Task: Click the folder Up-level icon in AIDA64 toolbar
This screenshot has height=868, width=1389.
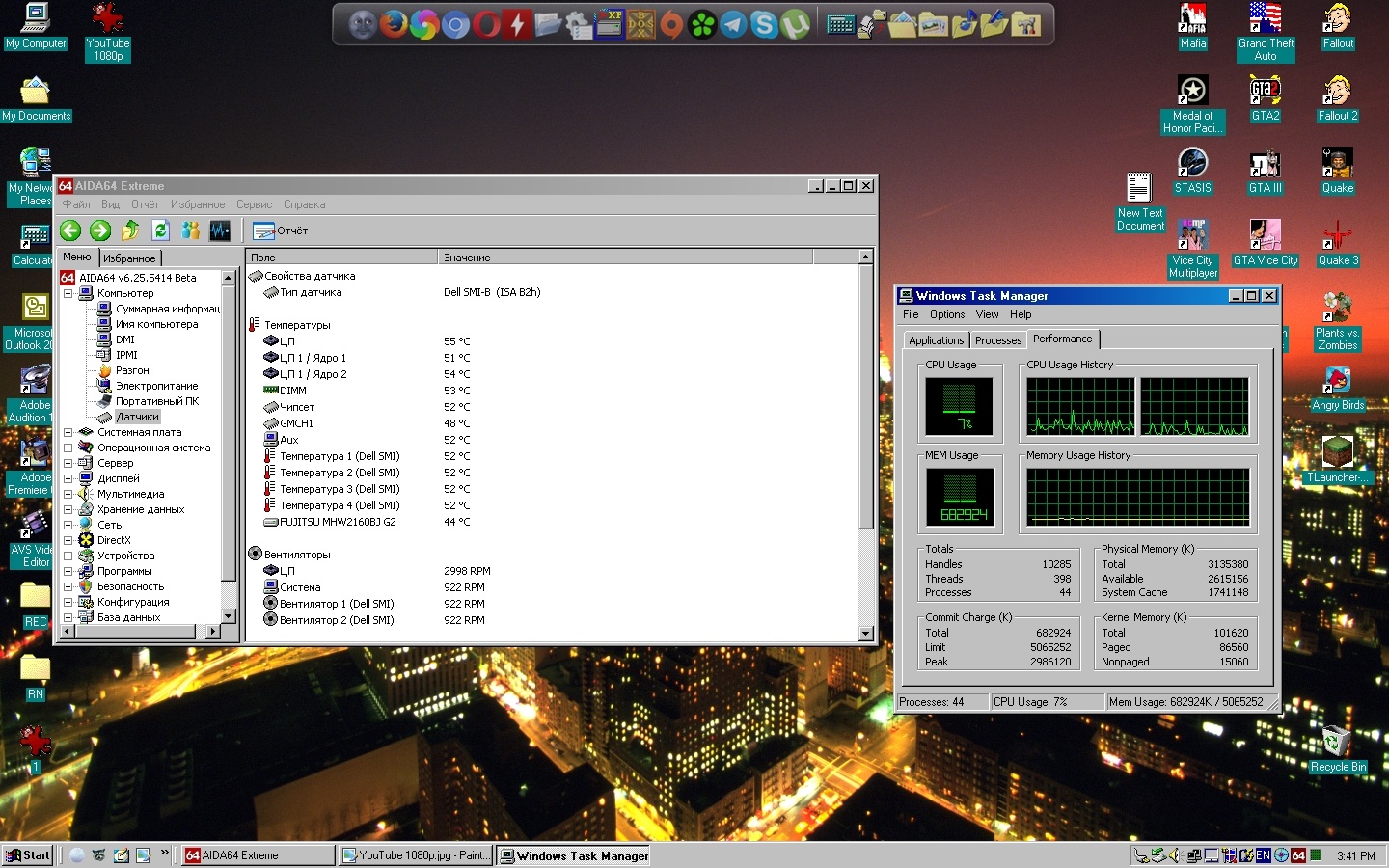Action: point(130,231)
